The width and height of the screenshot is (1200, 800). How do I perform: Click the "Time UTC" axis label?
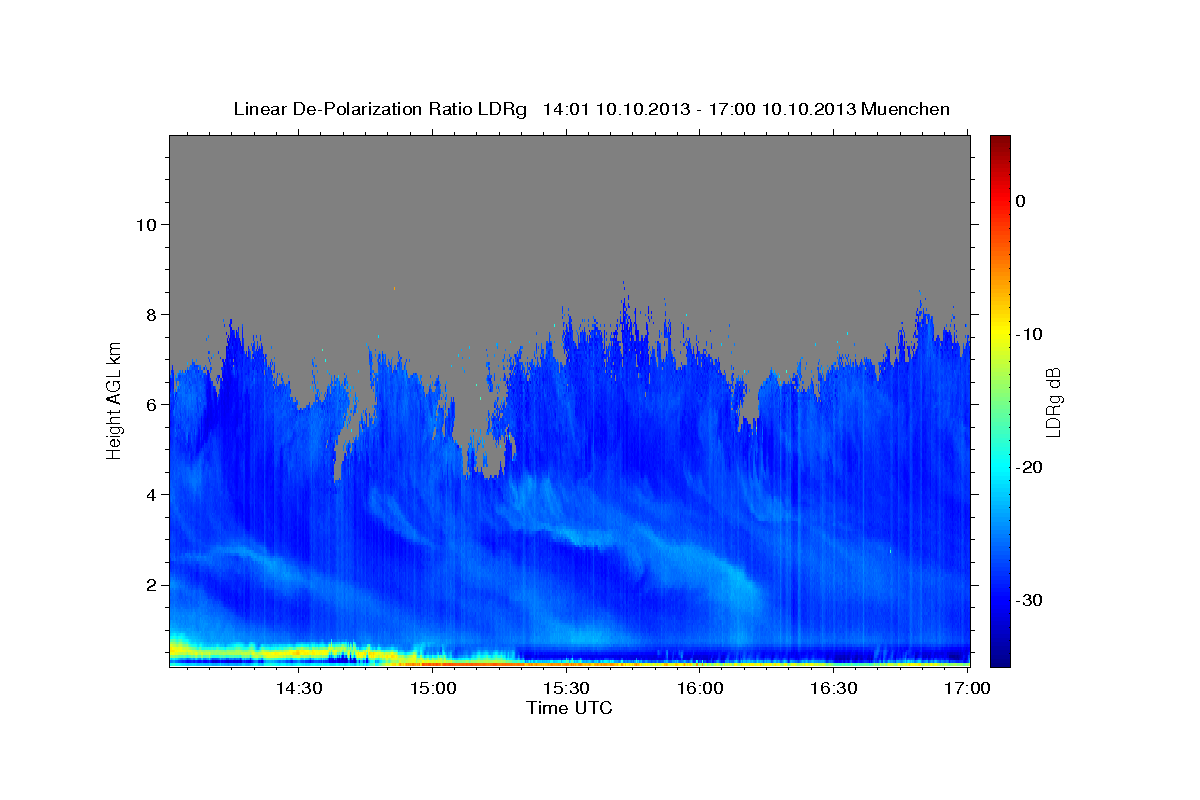569,708
